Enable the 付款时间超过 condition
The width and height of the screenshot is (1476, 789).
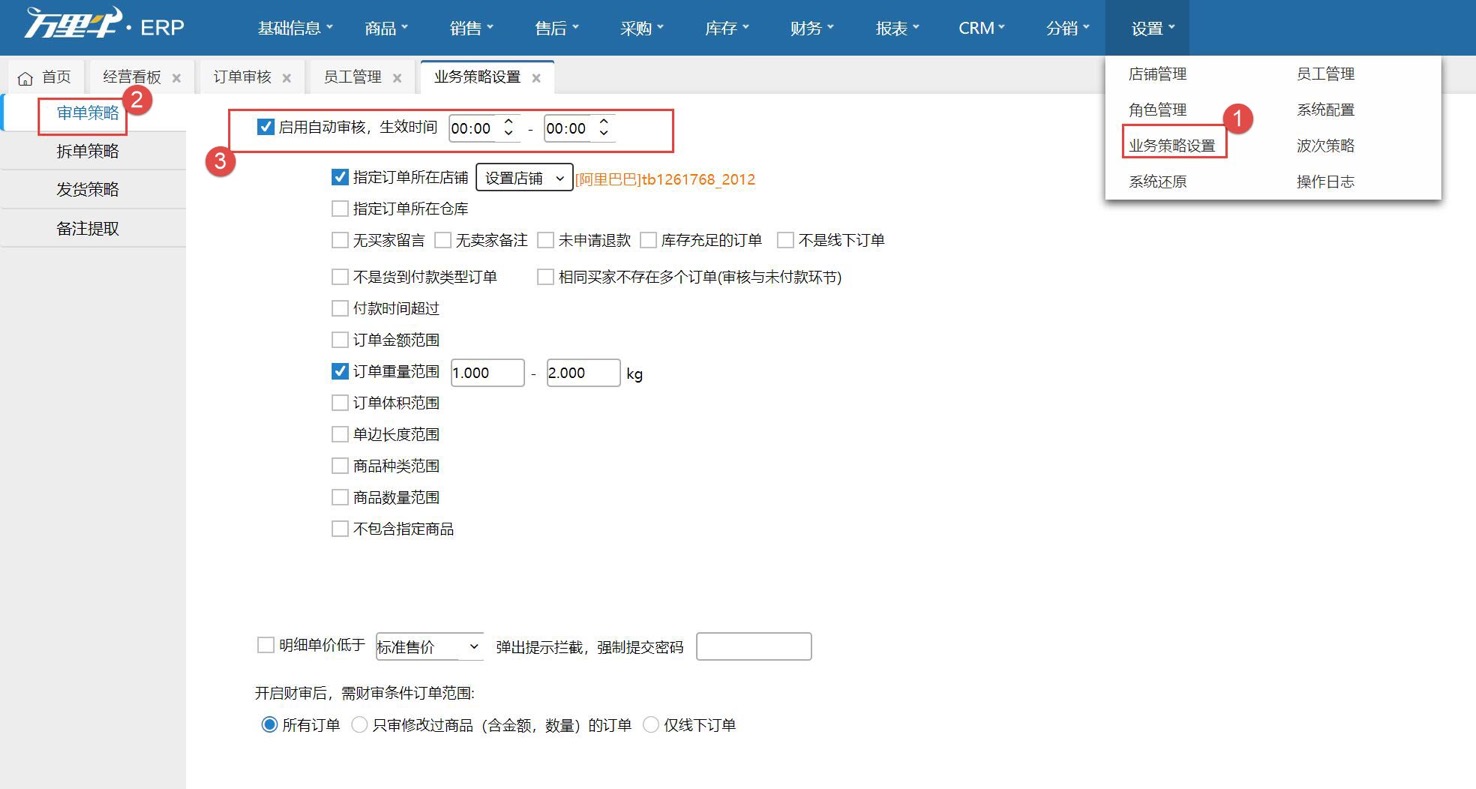[x=340, y=308]
